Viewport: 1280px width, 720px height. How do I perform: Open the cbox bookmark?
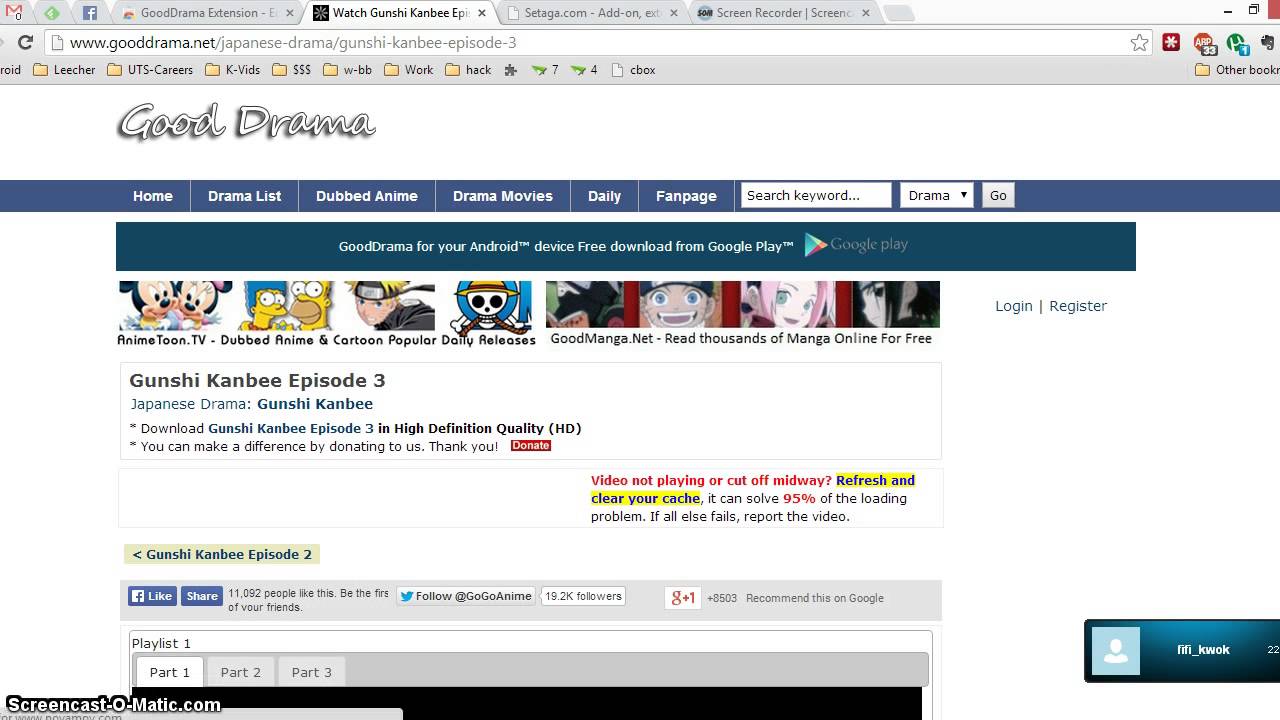633,70
